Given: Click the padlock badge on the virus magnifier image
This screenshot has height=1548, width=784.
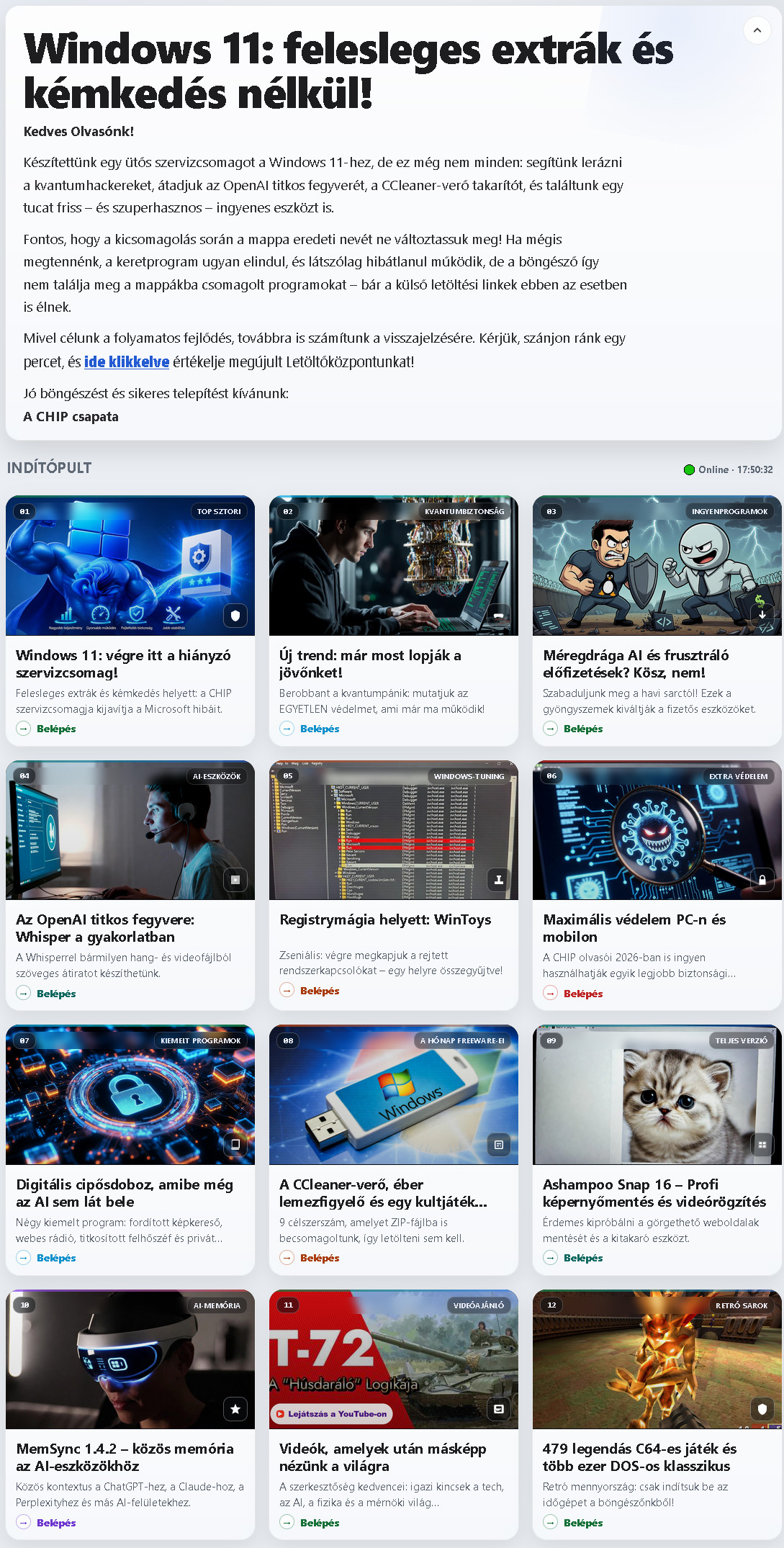Looking at the screenshot, I should tap(762, 879).
